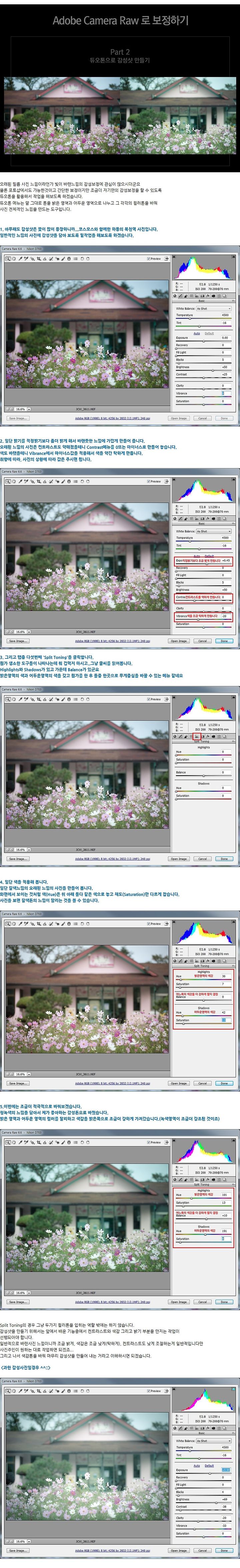The width and height of the screenshot is (240, 1568).
Task: Toggle highlight clipping warning in final window histogram
Action: [x=233, y=1390]
